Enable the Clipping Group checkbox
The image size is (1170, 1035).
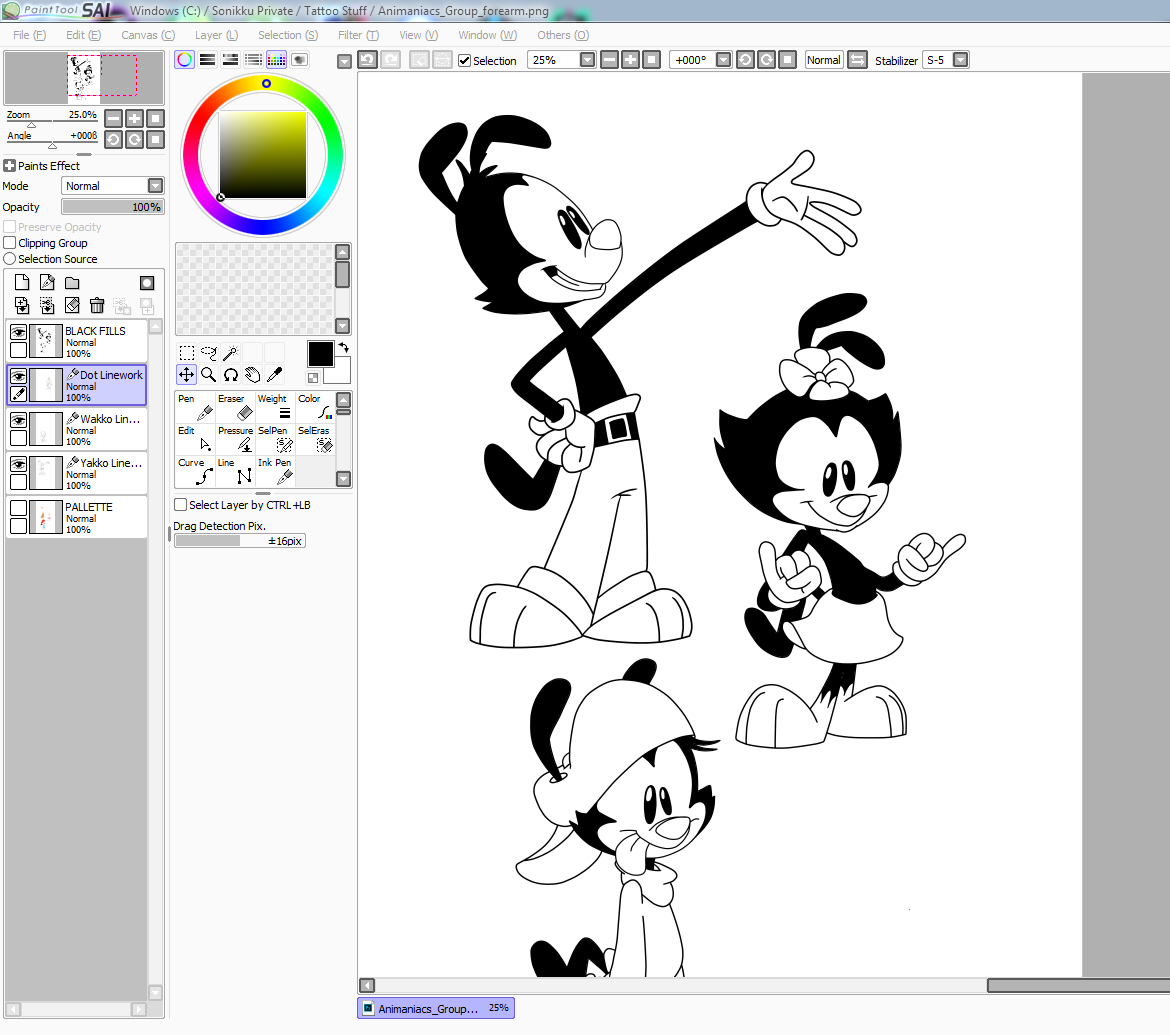click(x=10, y=243)
